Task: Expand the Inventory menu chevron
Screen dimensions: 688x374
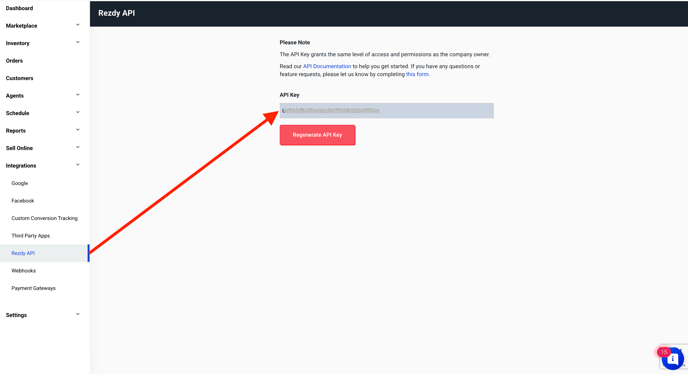Action: (x=78, y=43)
